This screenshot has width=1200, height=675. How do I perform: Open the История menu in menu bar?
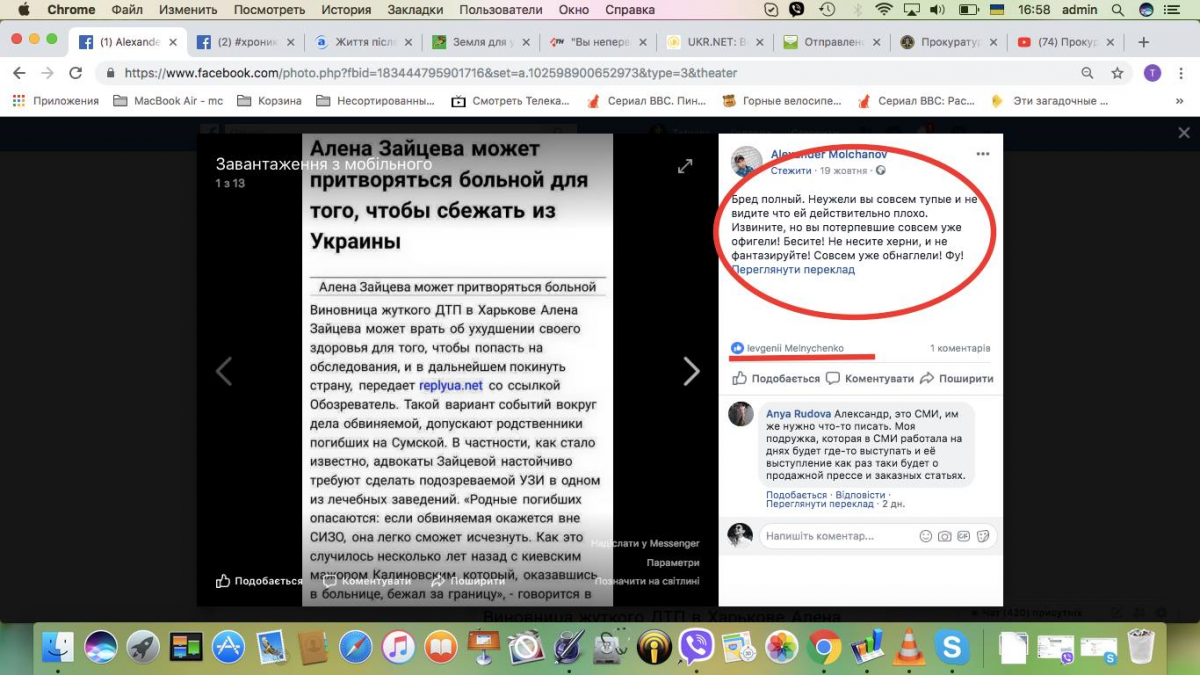click(x=346, y=10)
